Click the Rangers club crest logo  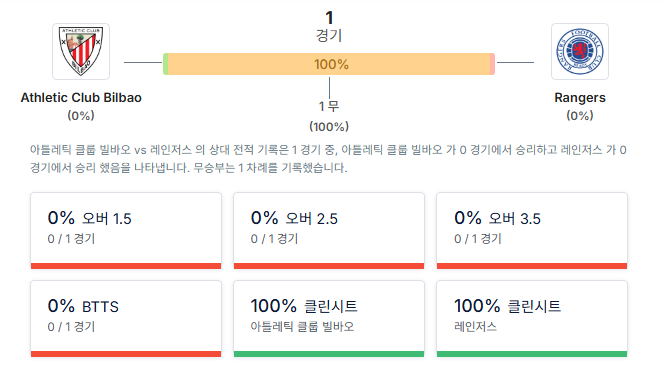click(580, 51)
